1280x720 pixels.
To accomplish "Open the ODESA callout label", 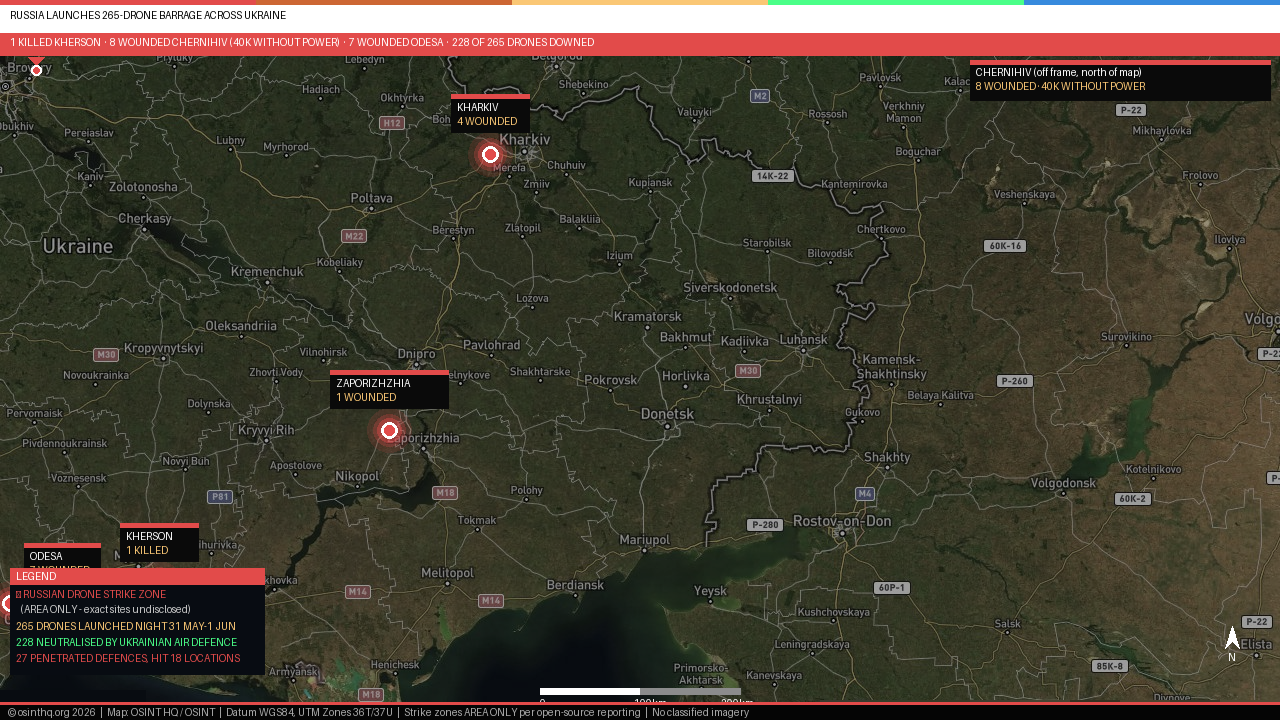I will point(62,556).
